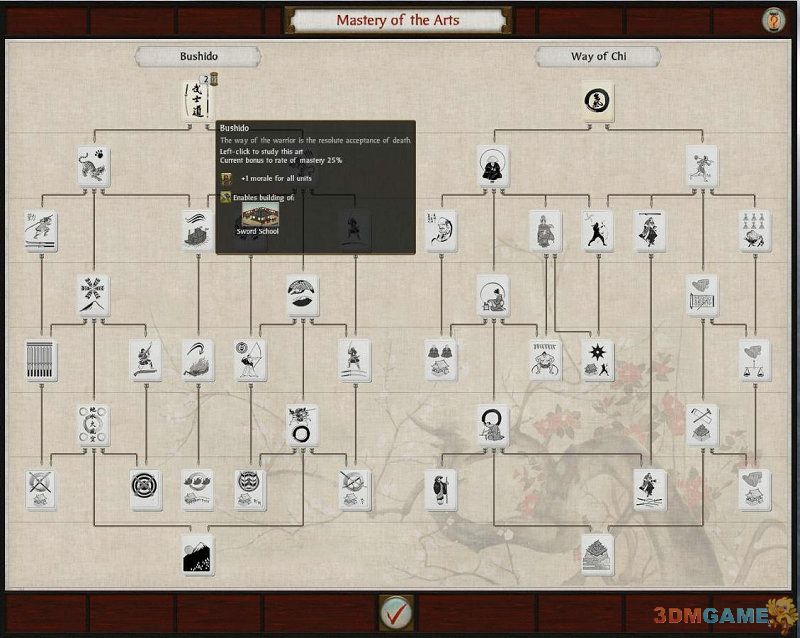Select the Way of Chi brush-circle root art
800x638 pixels.
point(598,101)
